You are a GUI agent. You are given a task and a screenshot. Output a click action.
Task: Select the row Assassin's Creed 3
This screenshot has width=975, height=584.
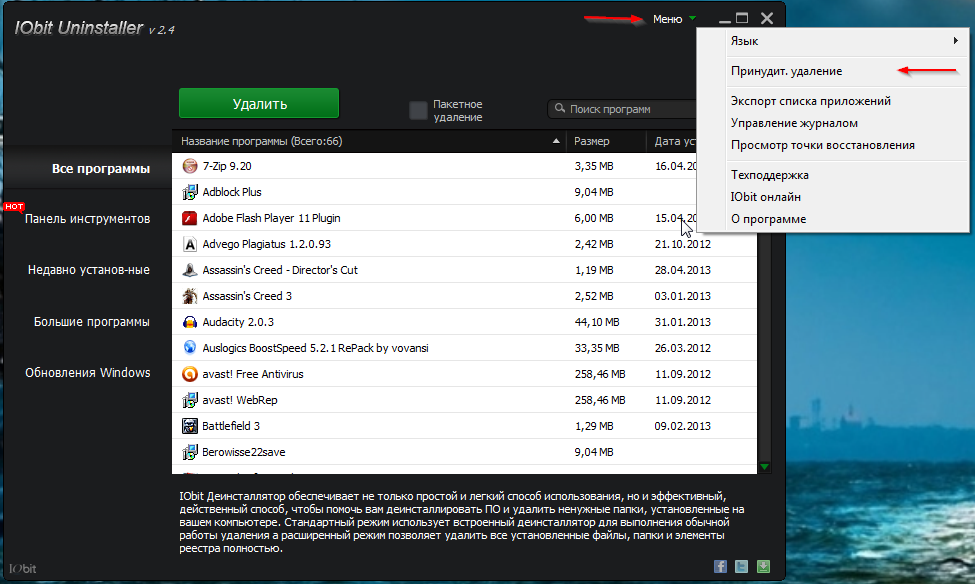(x=464, y=296)
